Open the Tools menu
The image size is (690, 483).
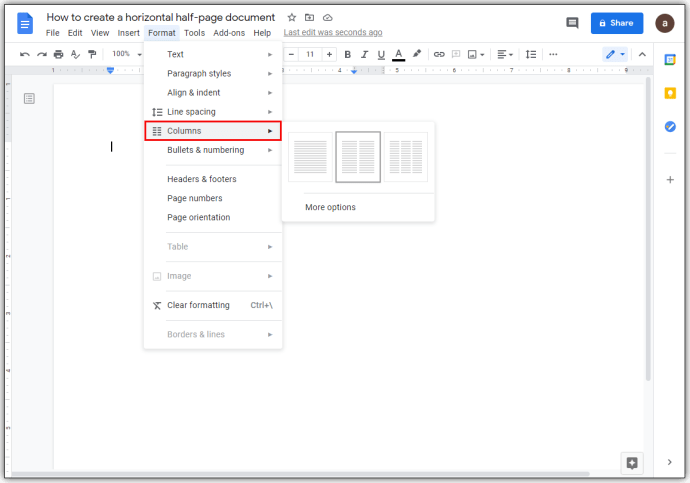[x=194, y=33]
